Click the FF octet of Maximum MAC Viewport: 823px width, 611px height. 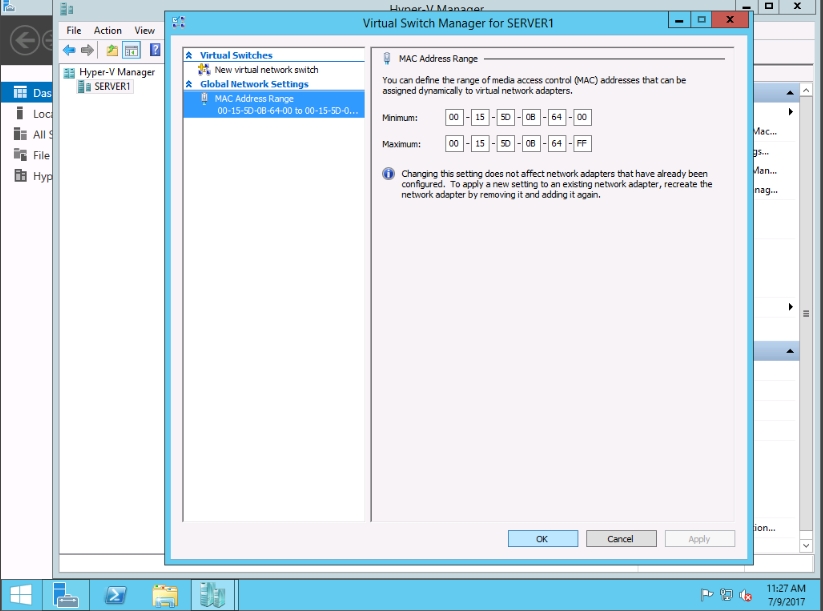[583, 143]
